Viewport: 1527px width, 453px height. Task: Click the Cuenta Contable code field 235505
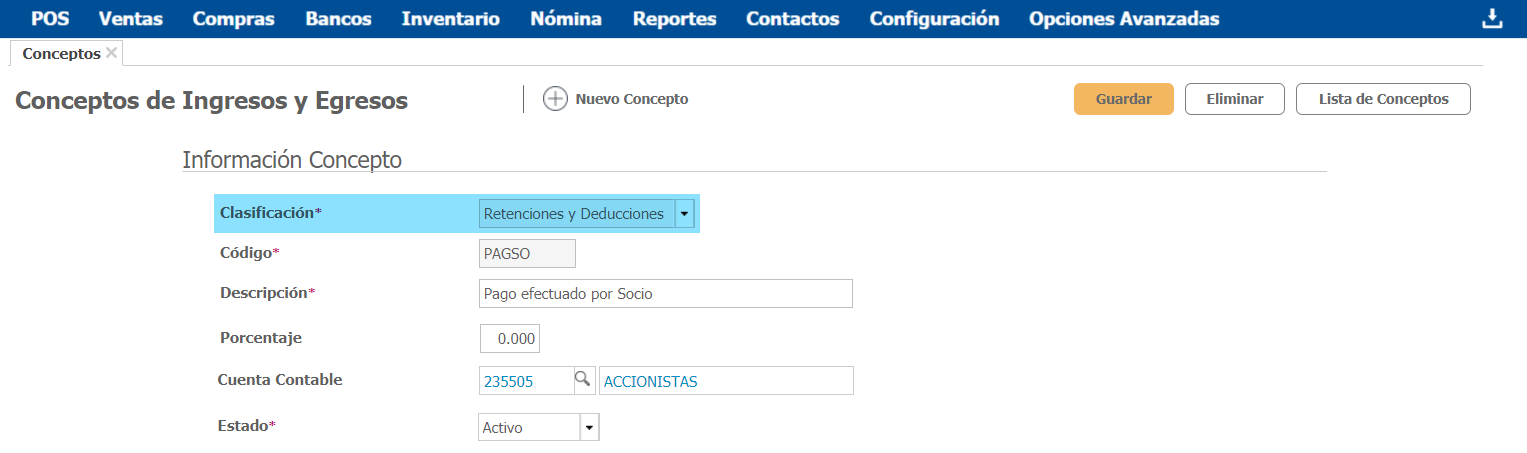[x=525, y=381]
